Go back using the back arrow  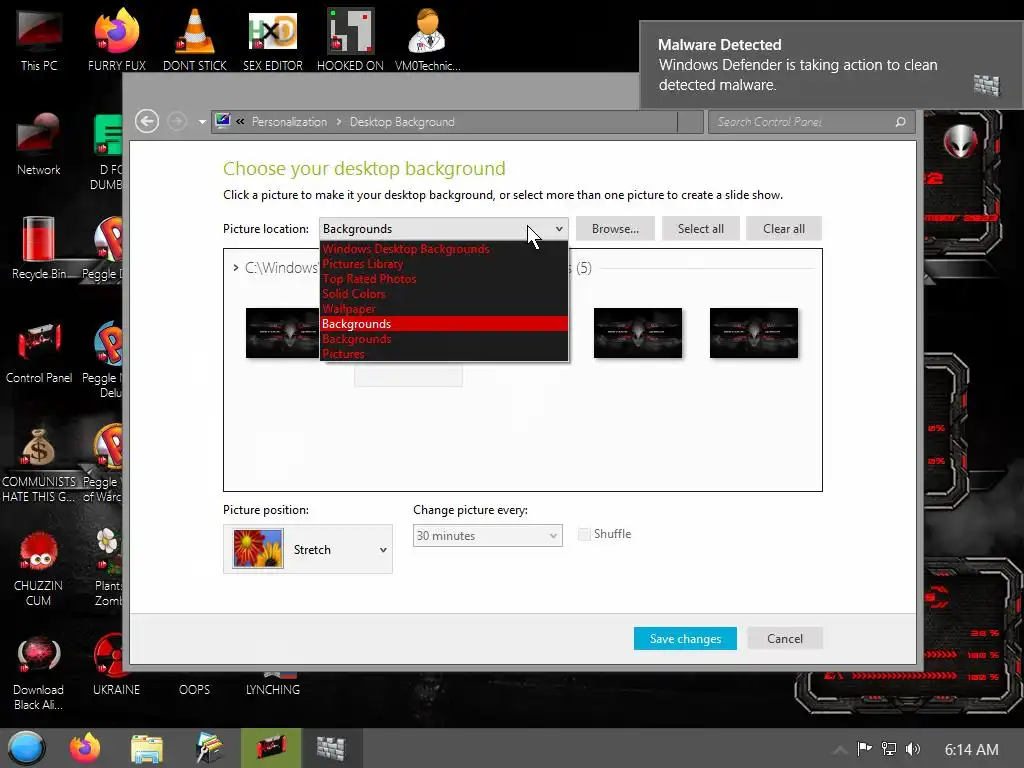click(x=147, y=121)
